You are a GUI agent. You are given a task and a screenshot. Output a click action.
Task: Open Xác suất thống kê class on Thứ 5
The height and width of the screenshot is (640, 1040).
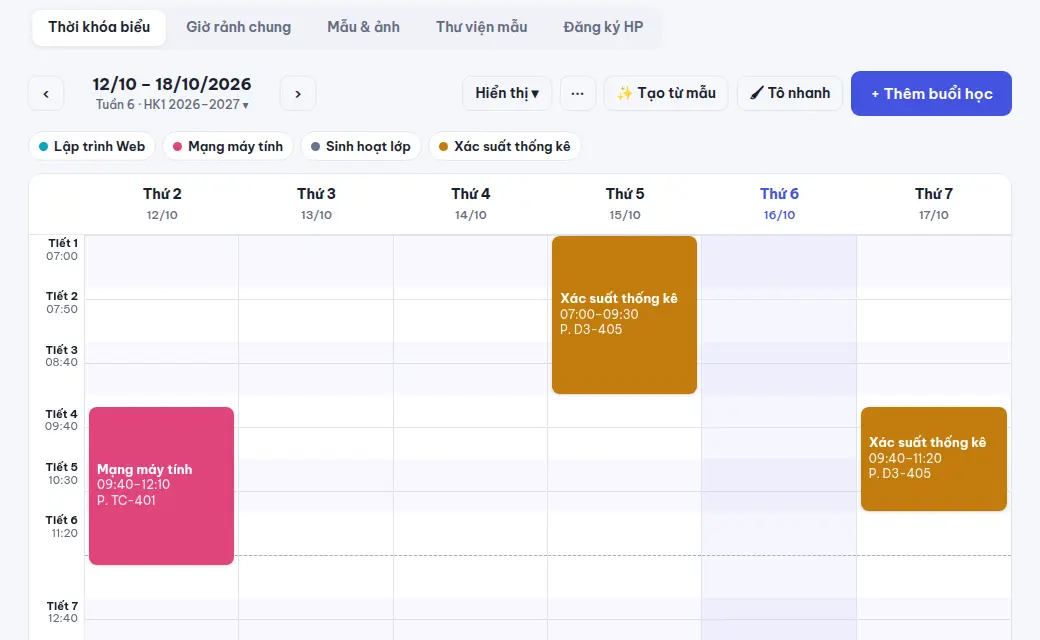tap(624, 315)
